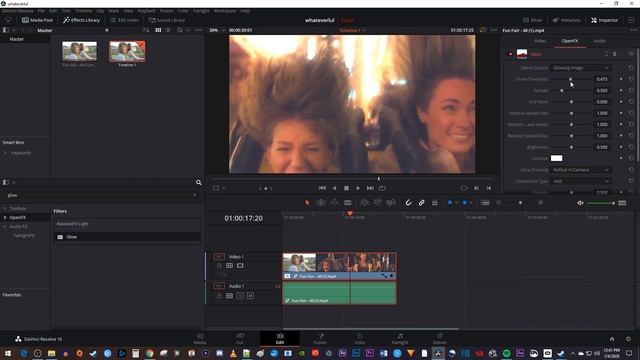The height and width of the screenshot is (360, 640).
Task: Open the Playback menu
Action: 146,11
